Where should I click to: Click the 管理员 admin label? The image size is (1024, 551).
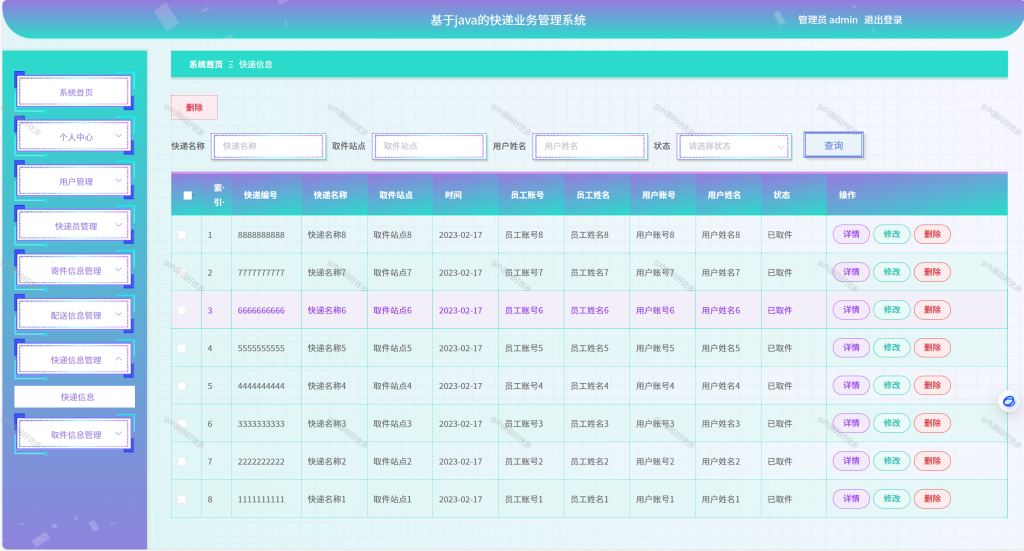[x=827, y=20]
